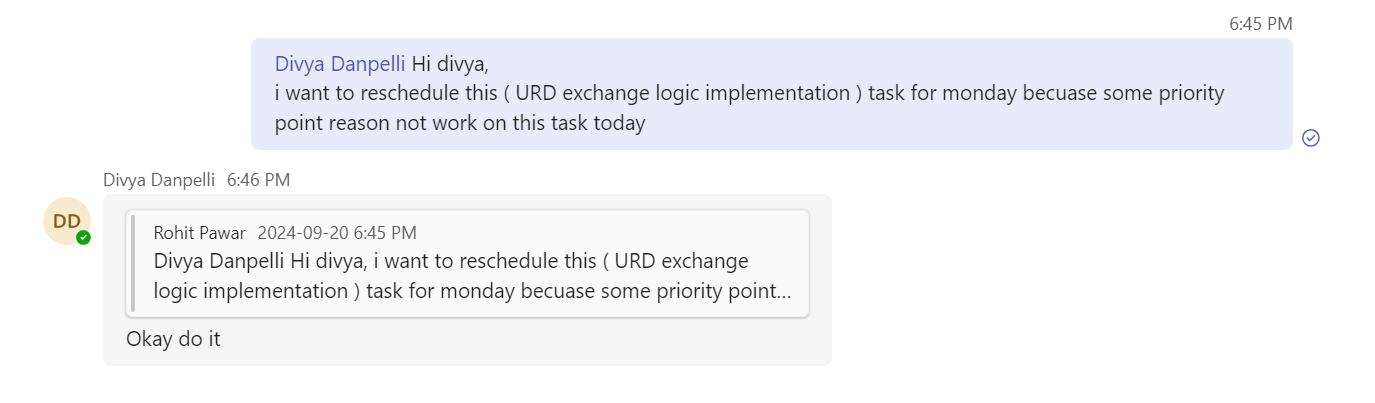The width and height of the screenshot is (1375, 403).
Task: Click the green available presence badge
Action: [x=84, y=238]
